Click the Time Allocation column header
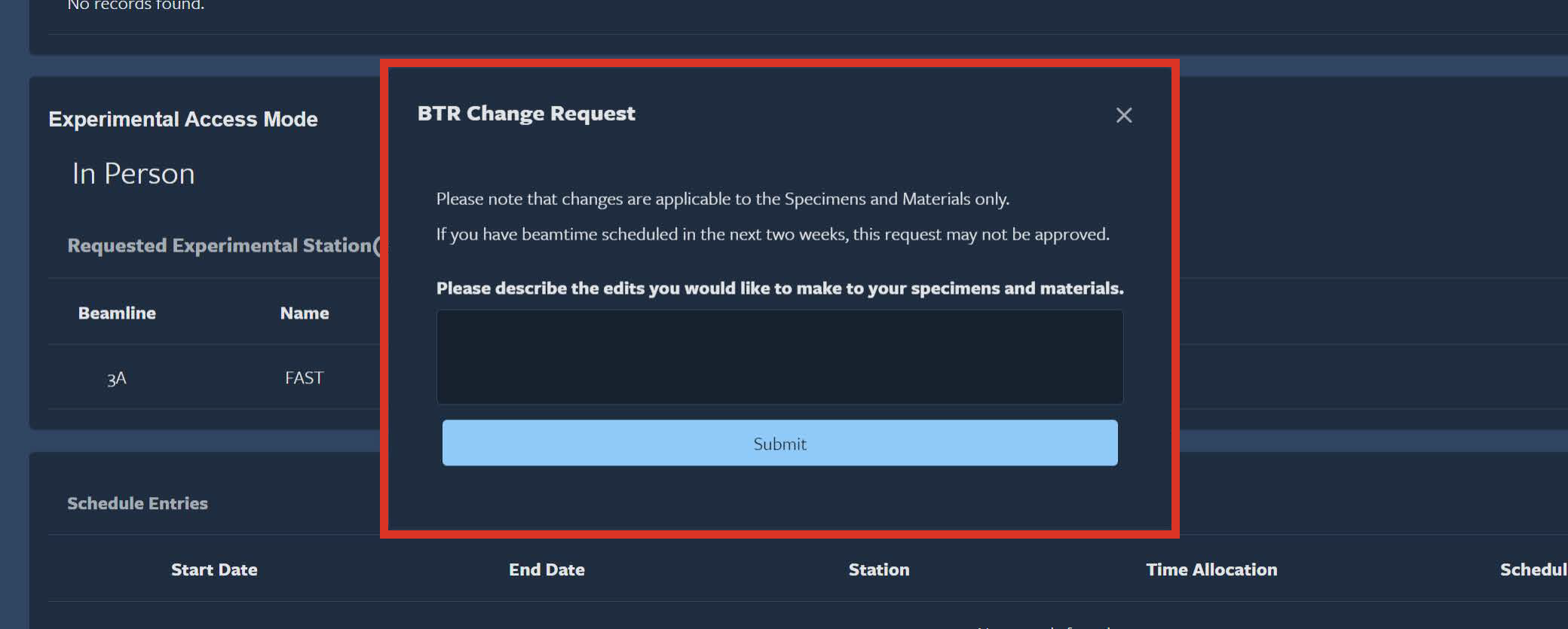Screen dimensions: 1568x629 [x=1211, y=569]
